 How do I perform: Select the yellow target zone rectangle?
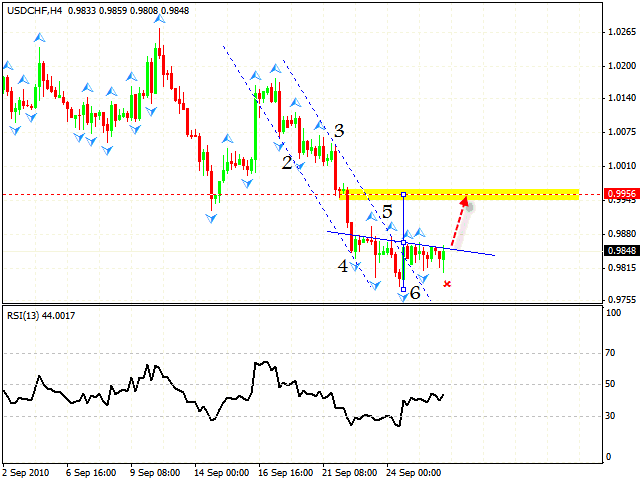point(459,194)
